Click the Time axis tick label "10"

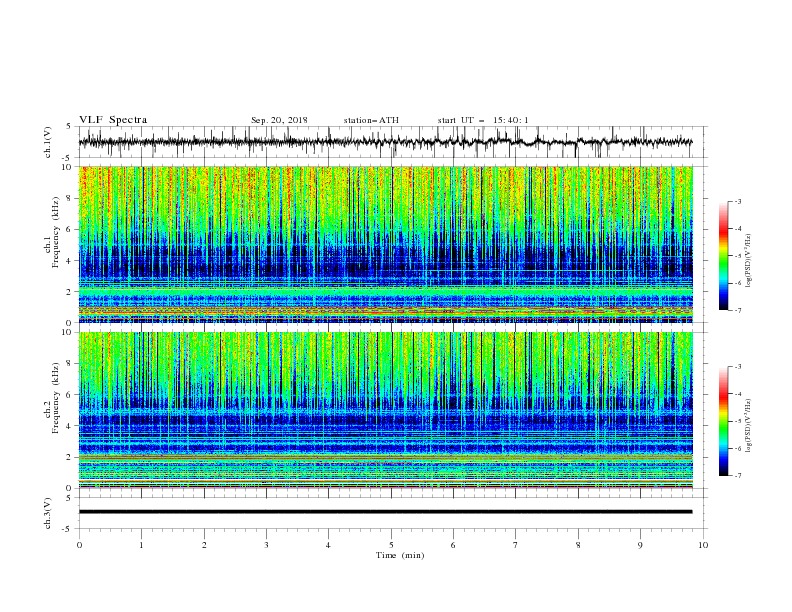[703, 545]
